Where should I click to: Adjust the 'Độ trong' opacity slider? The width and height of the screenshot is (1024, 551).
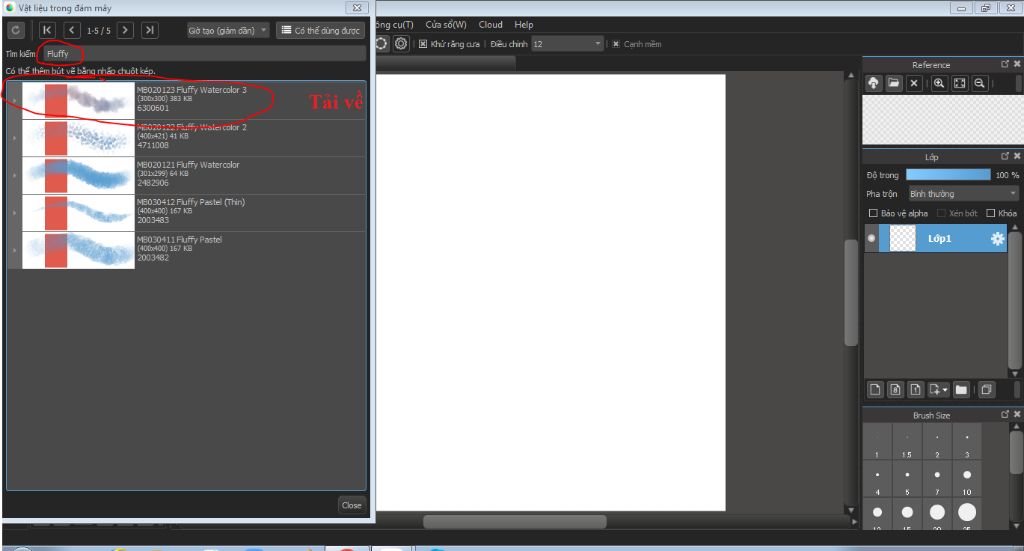948,175
